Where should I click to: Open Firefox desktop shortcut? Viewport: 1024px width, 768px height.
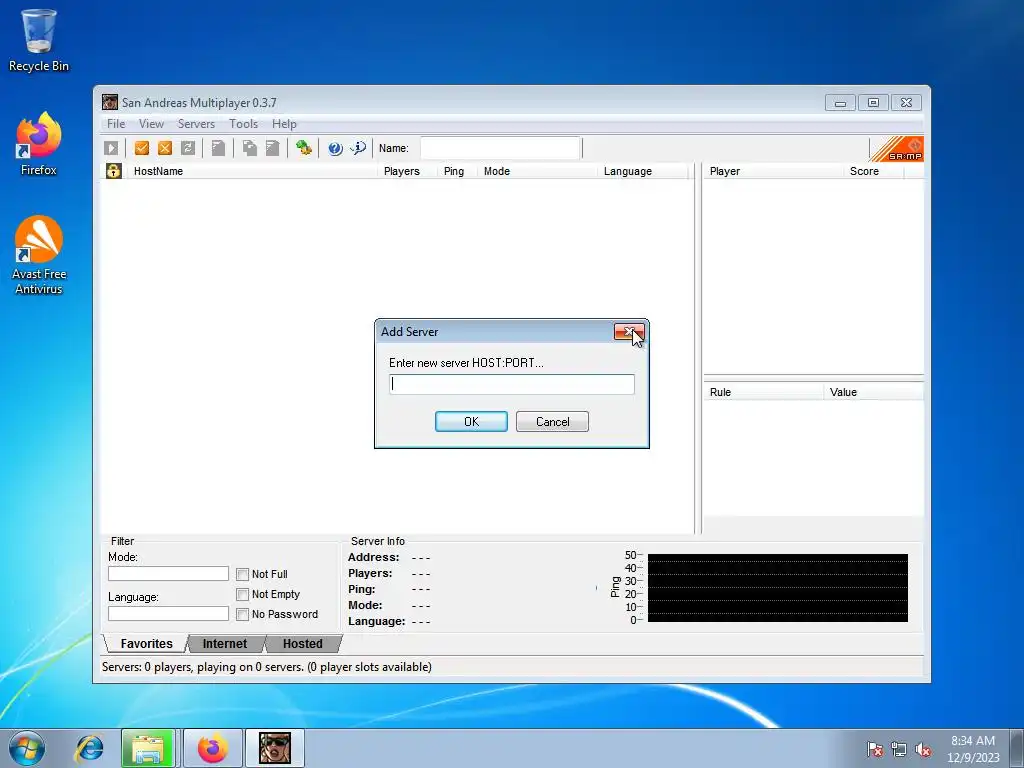(x=39, y=144)
